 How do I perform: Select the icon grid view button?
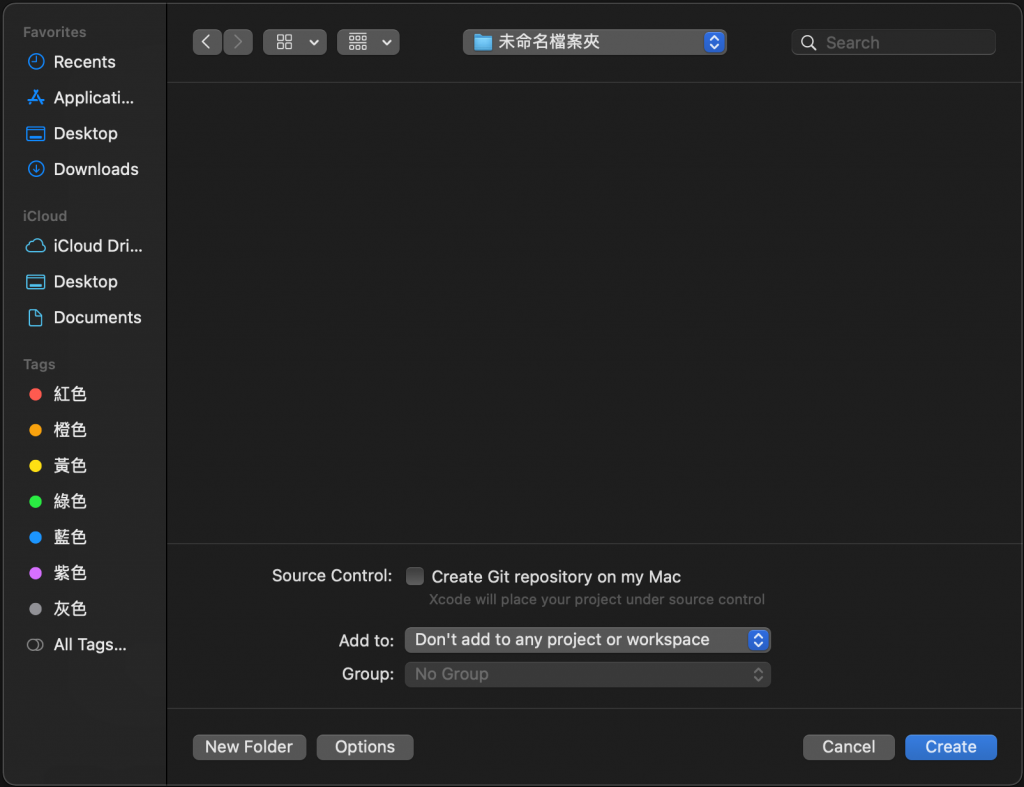(x=285, y=42)
